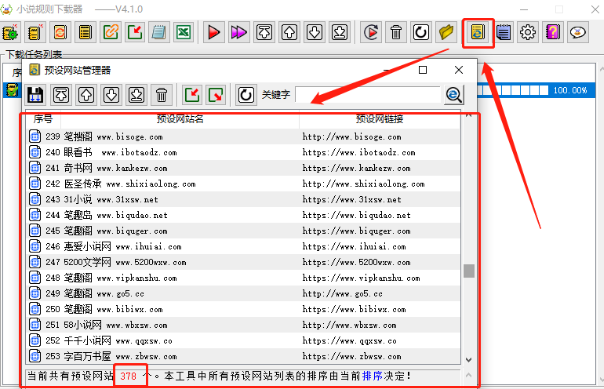The image size is (604, 389).
Task: Click the green Excel export icon in main toolbar
Action: coord(183,32)
